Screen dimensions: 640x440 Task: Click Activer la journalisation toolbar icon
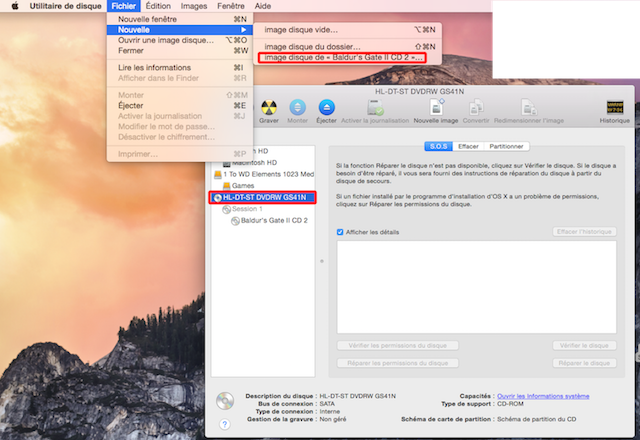(x=375, y=108)
